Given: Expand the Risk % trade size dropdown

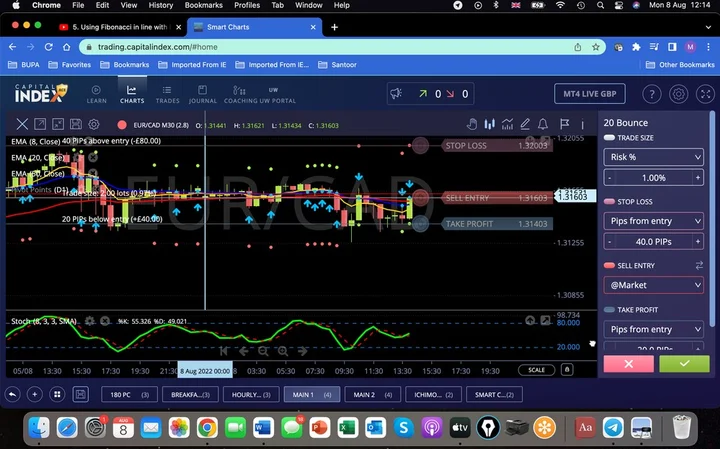Looking at the screenshot, I should click(x=654, y=157).
